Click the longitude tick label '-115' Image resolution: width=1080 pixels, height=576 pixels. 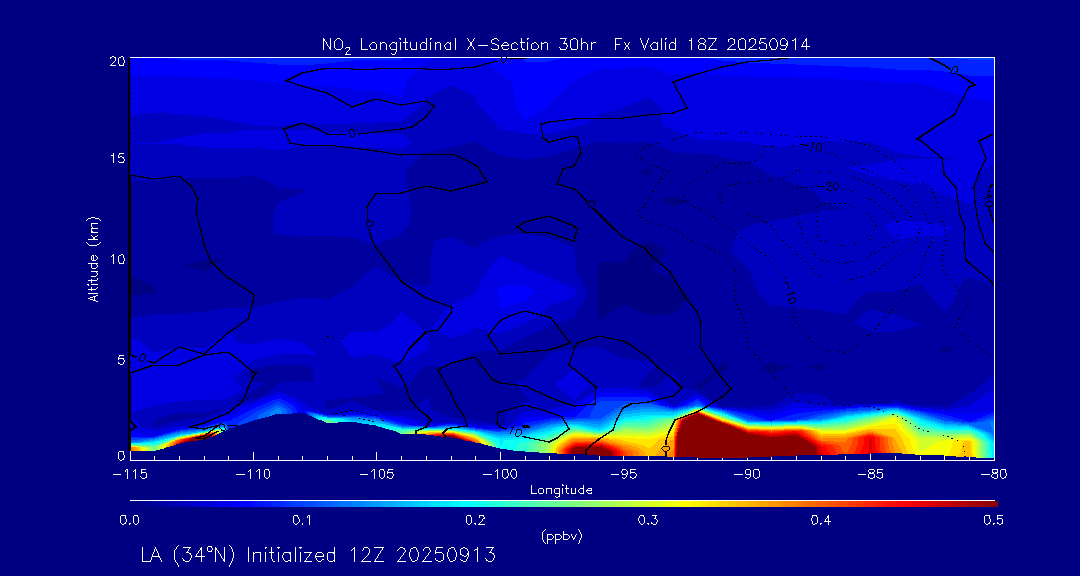(x=130, y=474)
